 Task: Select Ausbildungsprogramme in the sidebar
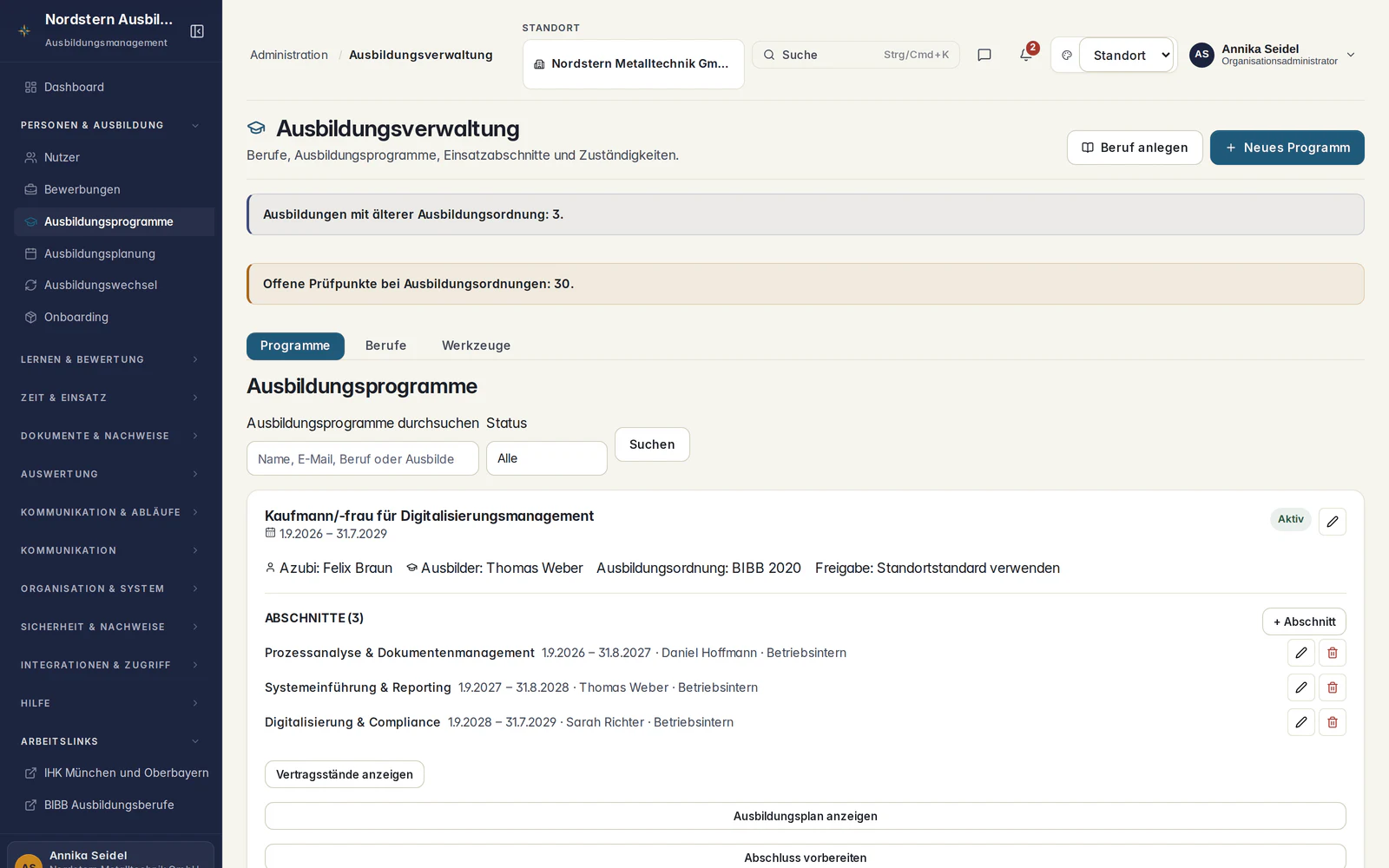[114, 221]
